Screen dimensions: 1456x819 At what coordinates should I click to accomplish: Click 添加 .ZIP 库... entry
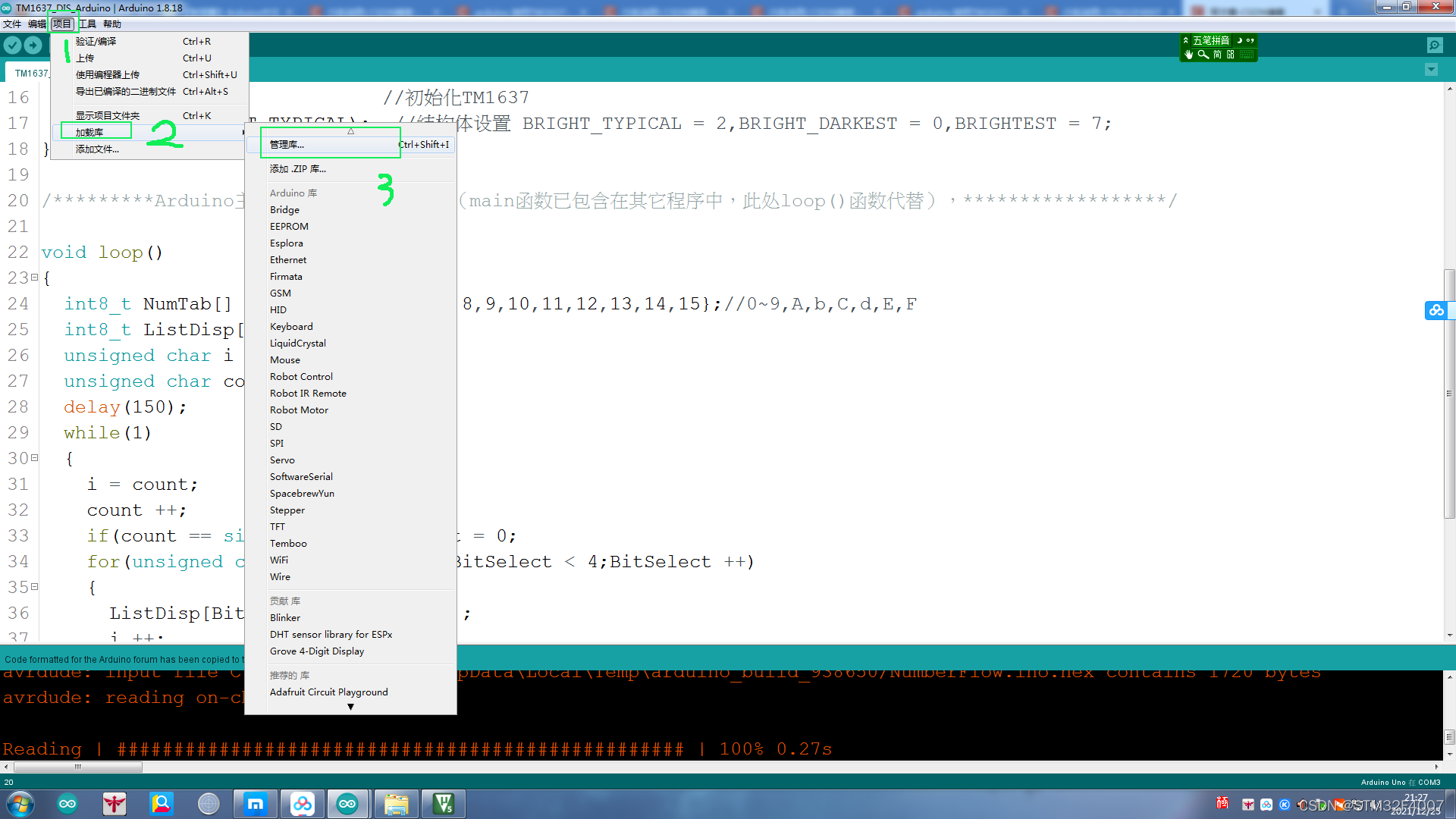point(298,169)
